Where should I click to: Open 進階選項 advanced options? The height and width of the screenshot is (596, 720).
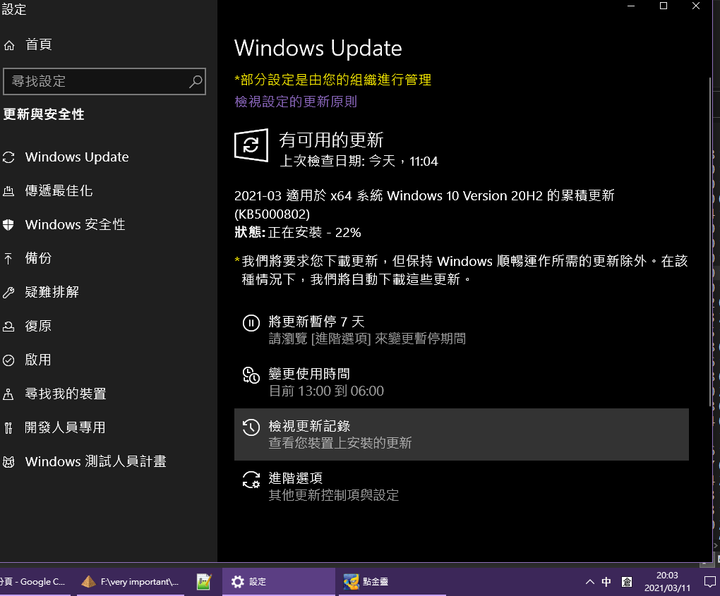[461, 487]
